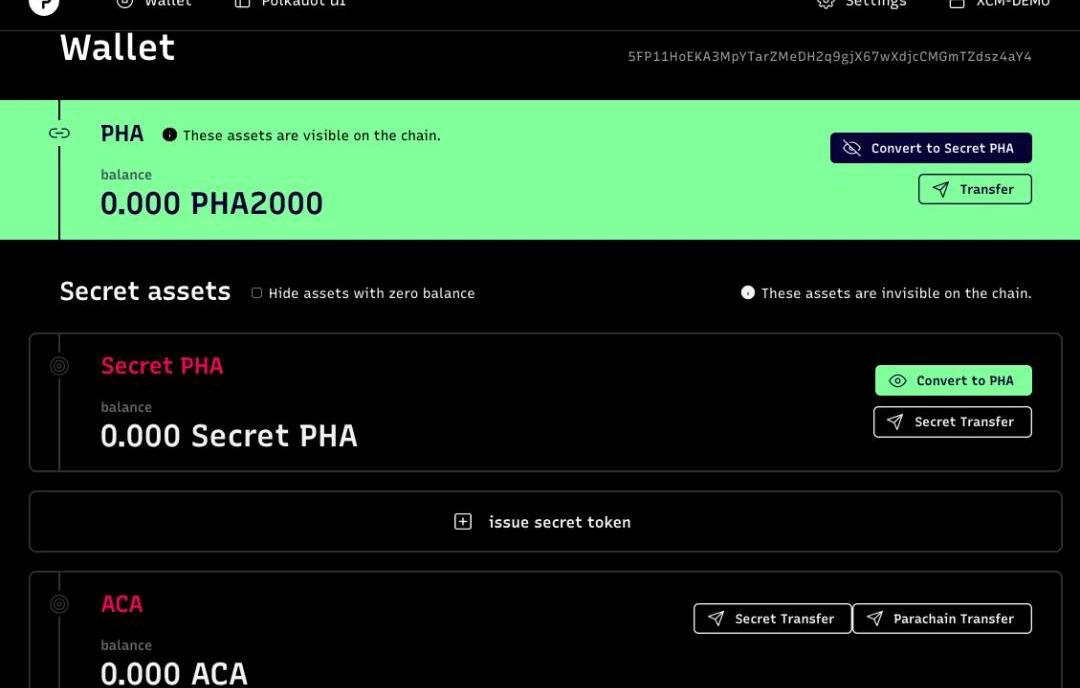Click the Parachain Transfer button

(x=941, y=619)
